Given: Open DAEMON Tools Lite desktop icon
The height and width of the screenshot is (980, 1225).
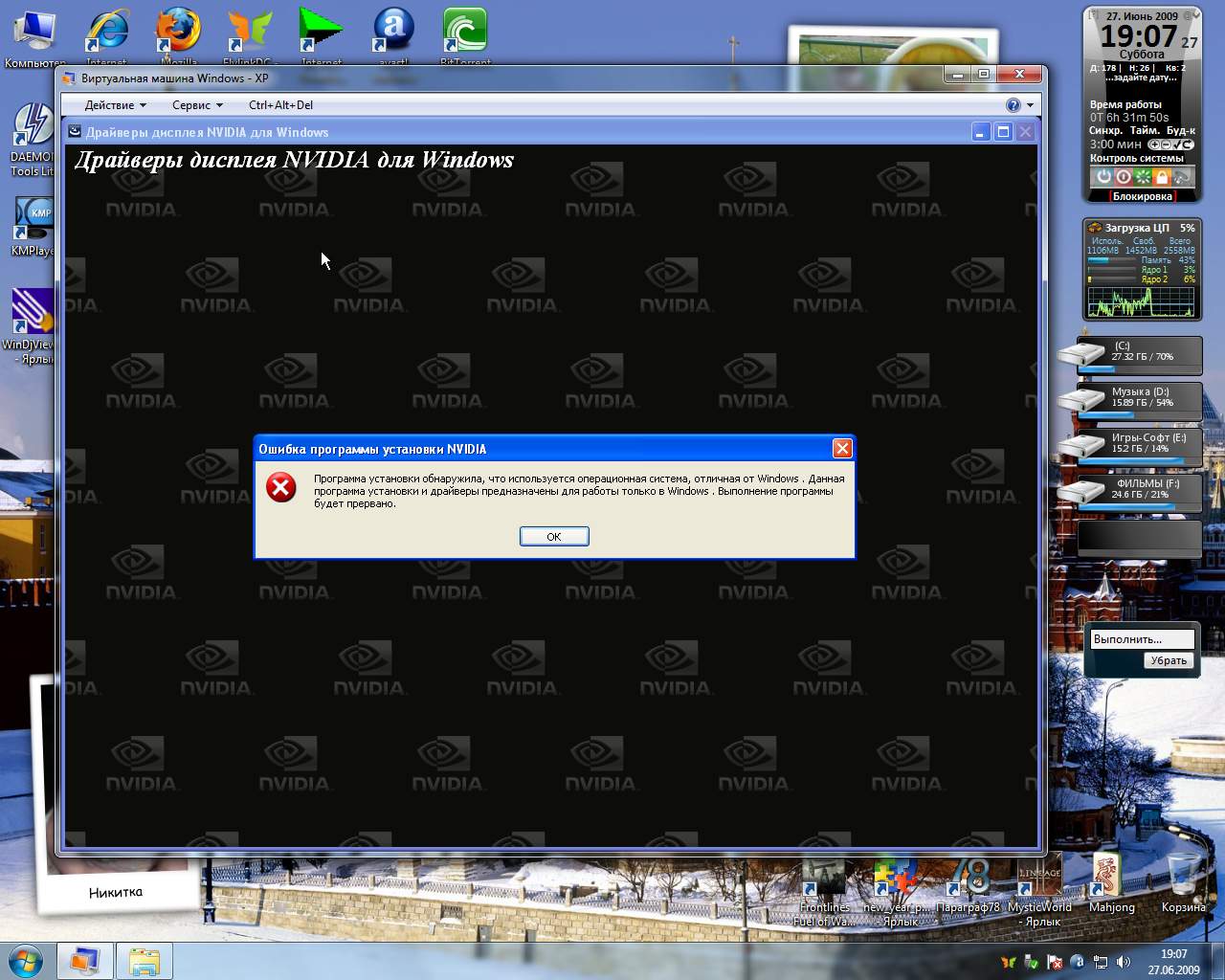Looking at the screenshot, I should [33, 140].
